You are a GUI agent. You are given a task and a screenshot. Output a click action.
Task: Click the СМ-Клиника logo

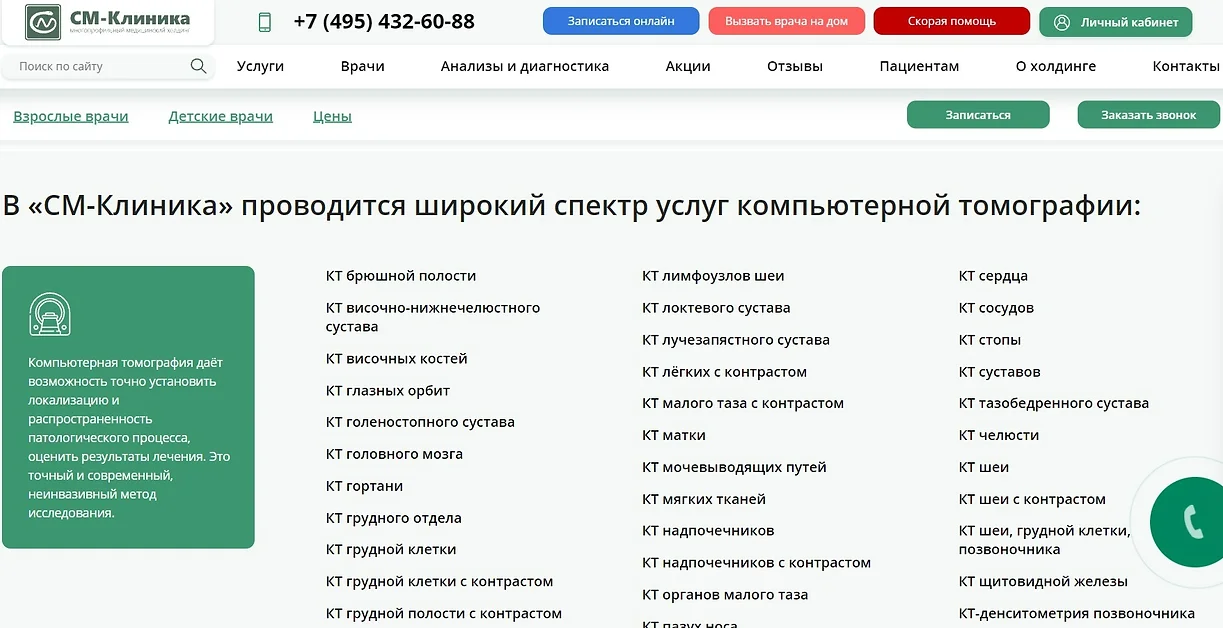107,21
